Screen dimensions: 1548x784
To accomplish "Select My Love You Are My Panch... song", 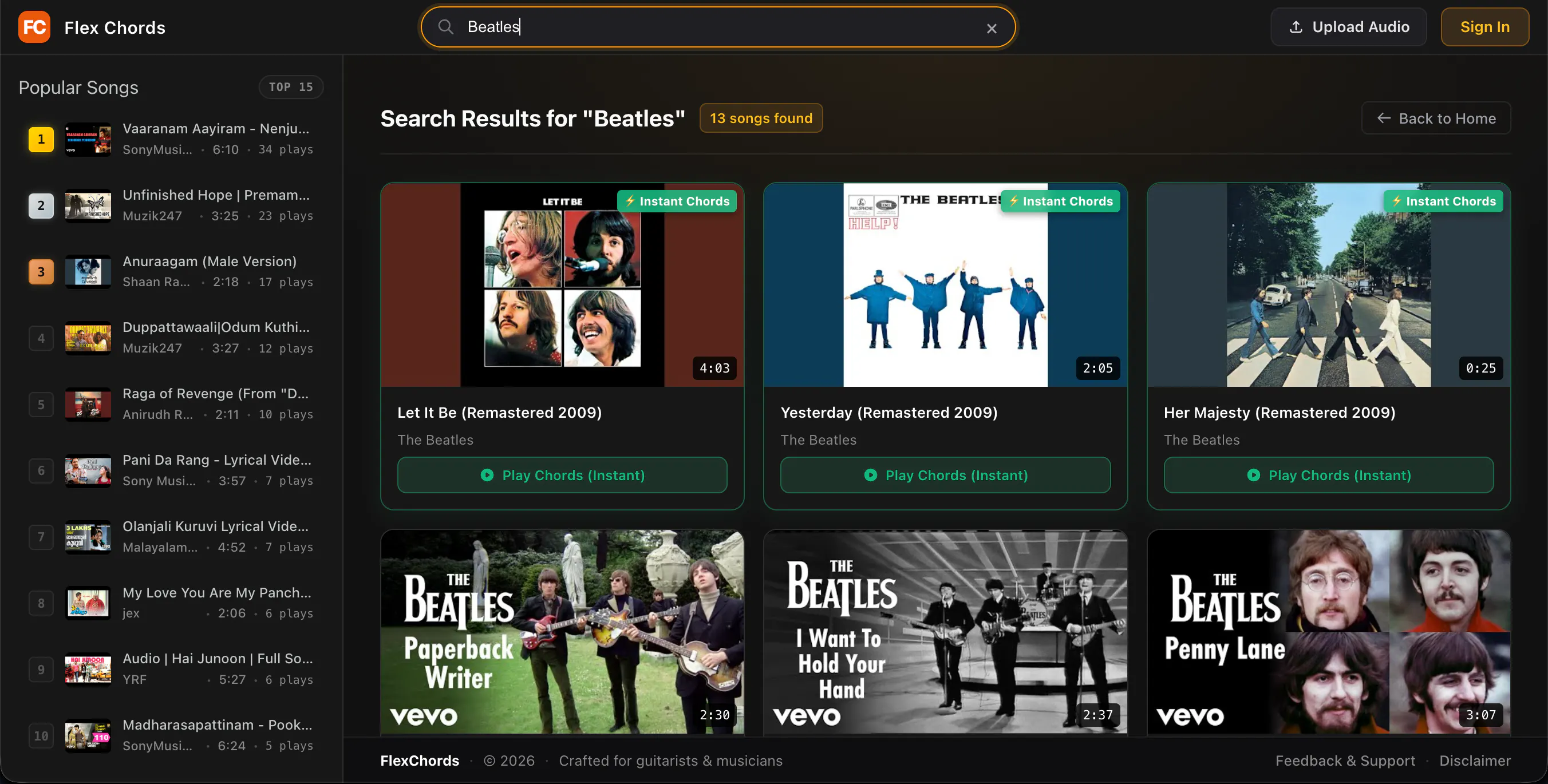I will click(171, 603).
